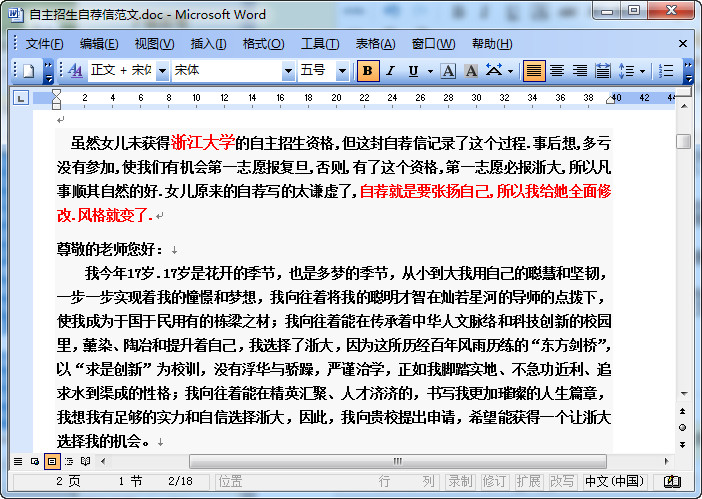Switch to Print Layout view icon
The width and height of the screenshot is (702, 499).
(52, 461)
